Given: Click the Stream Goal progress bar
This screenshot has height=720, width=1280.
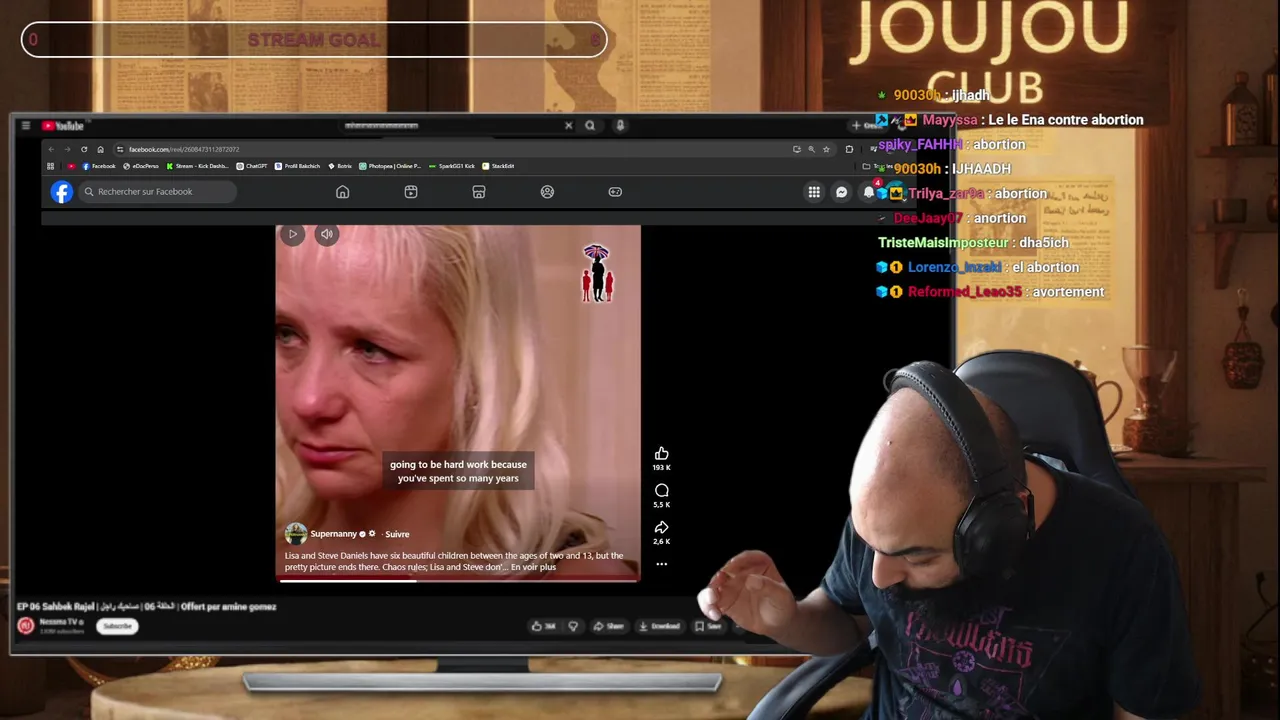Looking at the screenshot, I should click(x=314, y=40).
